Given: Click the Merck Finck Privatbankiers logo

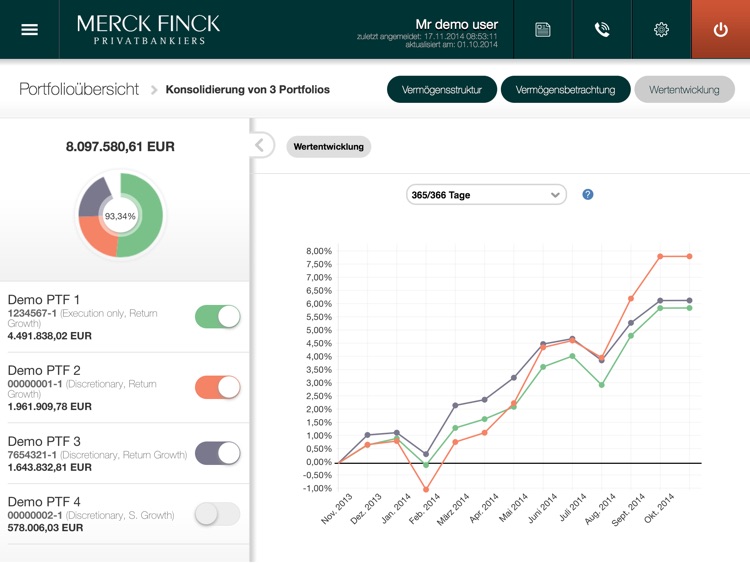Looking at the screenshot, I should click(x=148, y=30).
